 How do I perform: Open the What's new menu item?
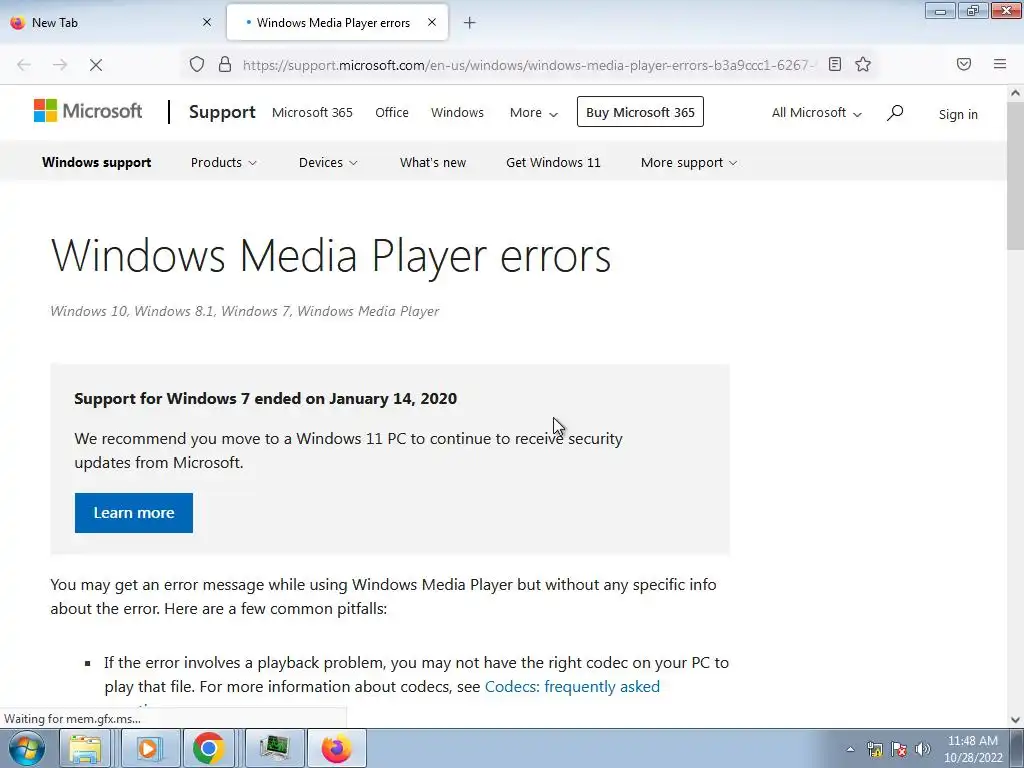pyautogui.click(x=433, y=163)
